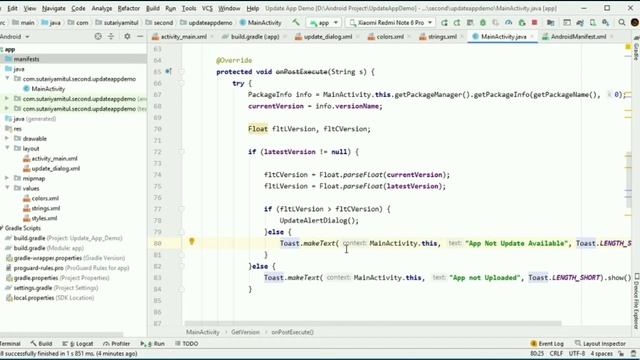This screenshot has width=640, height=360.
Task: Open the app run configuration dropdown
Action: tap(324, 23)
